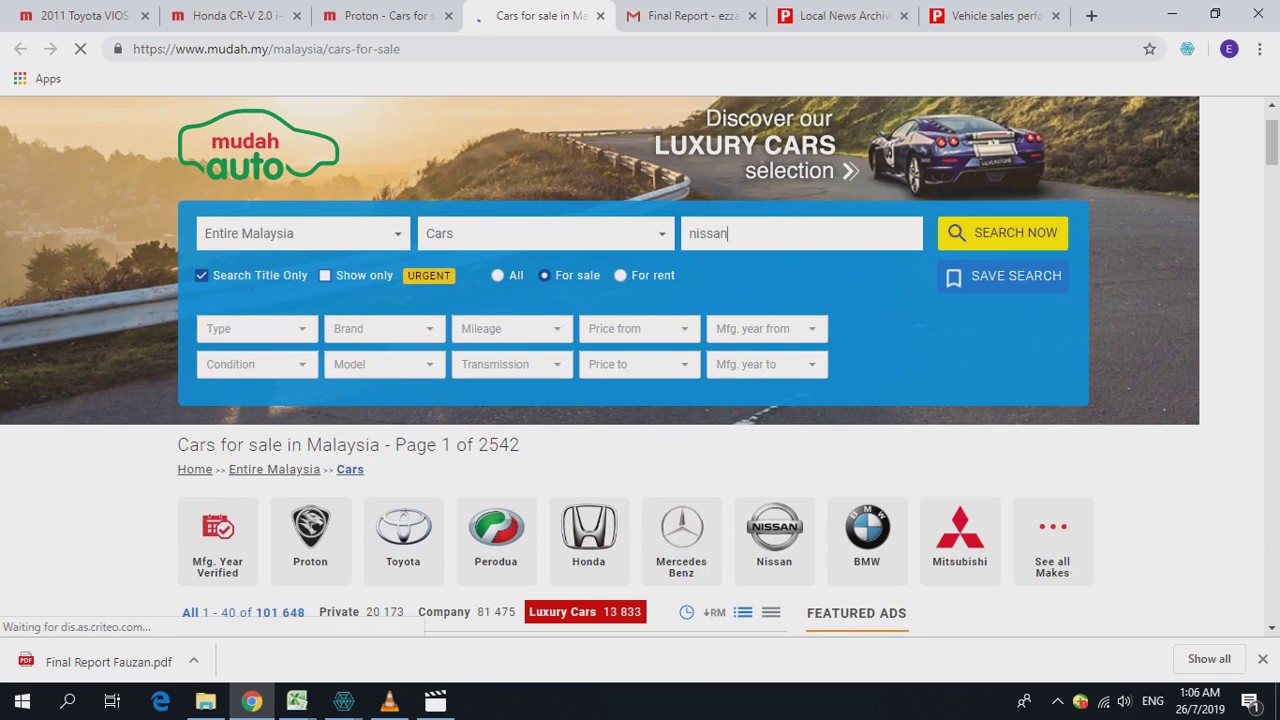The width and height of the screenshot is (1280, 720).
Task: Expand the Brand dropdown
Action: point(384,328)
